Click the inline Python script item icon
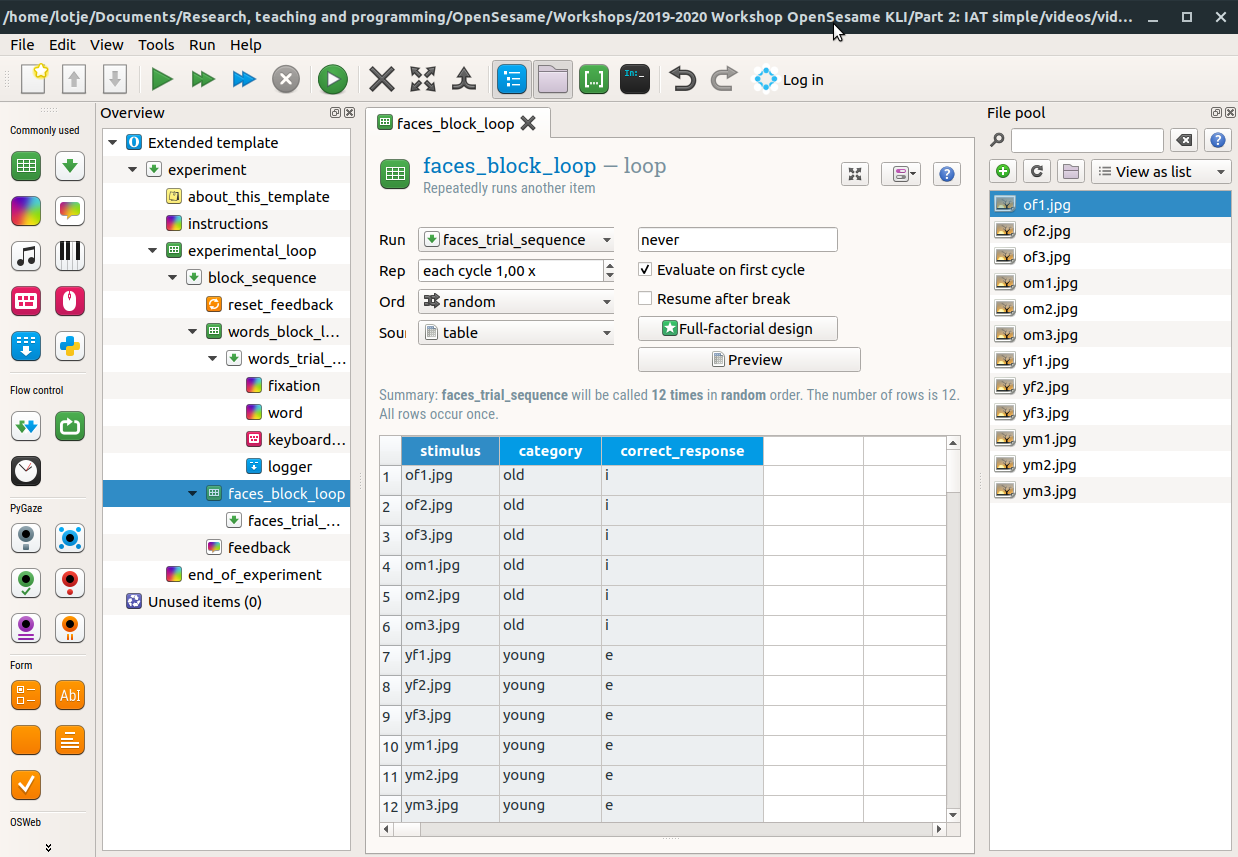 70,346
